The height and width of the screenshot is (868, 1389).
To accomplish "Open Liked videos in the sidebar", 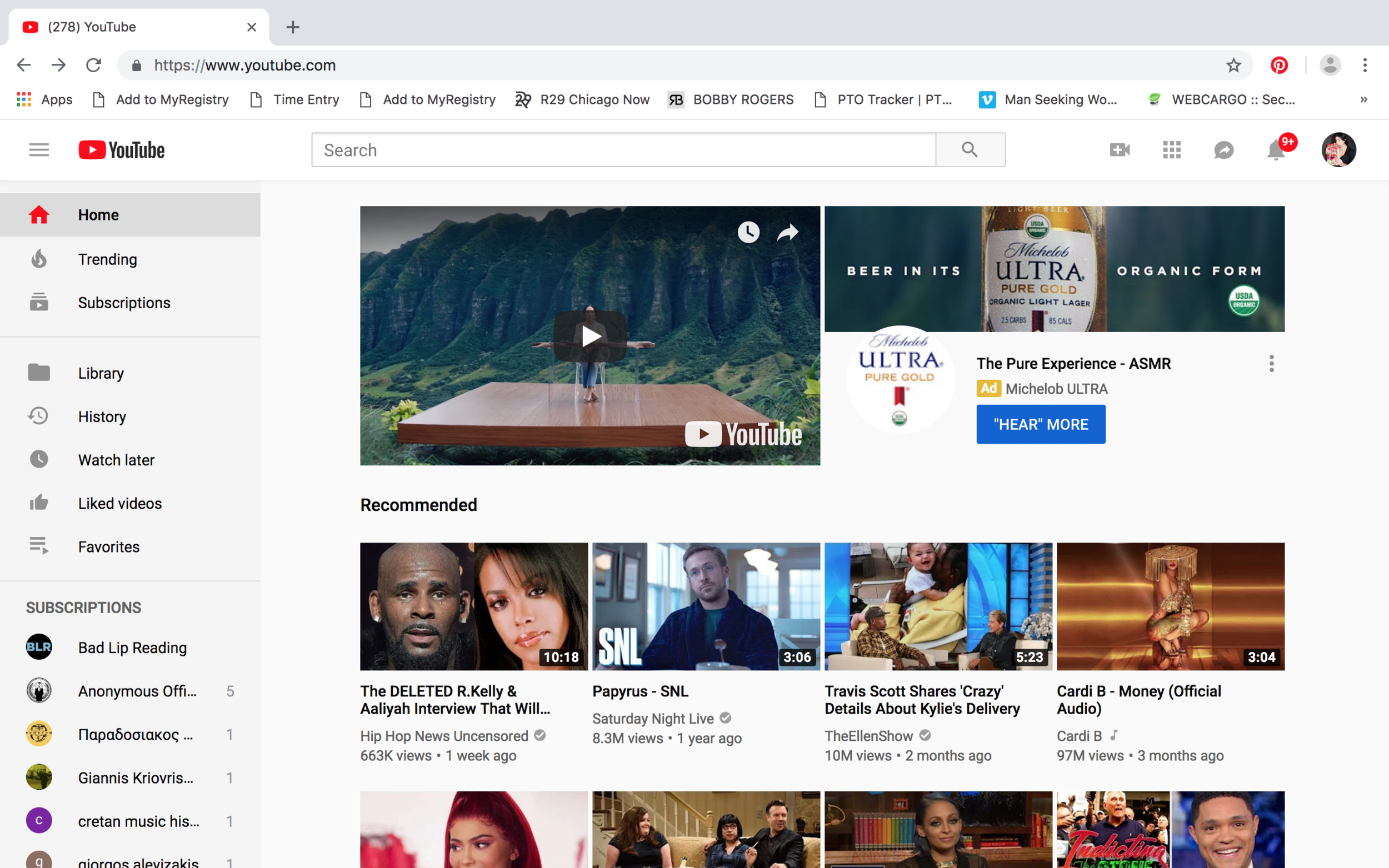I will pyautogui.click(x=130, y=504).
